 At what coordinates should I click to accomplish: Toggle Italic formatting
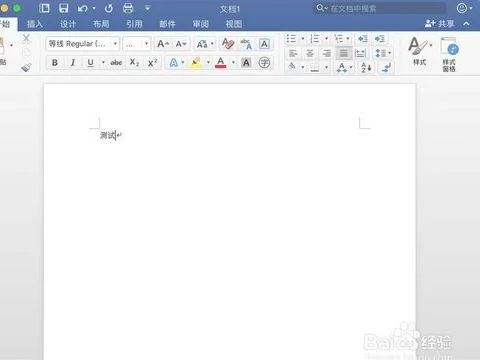tap(73, 62)
